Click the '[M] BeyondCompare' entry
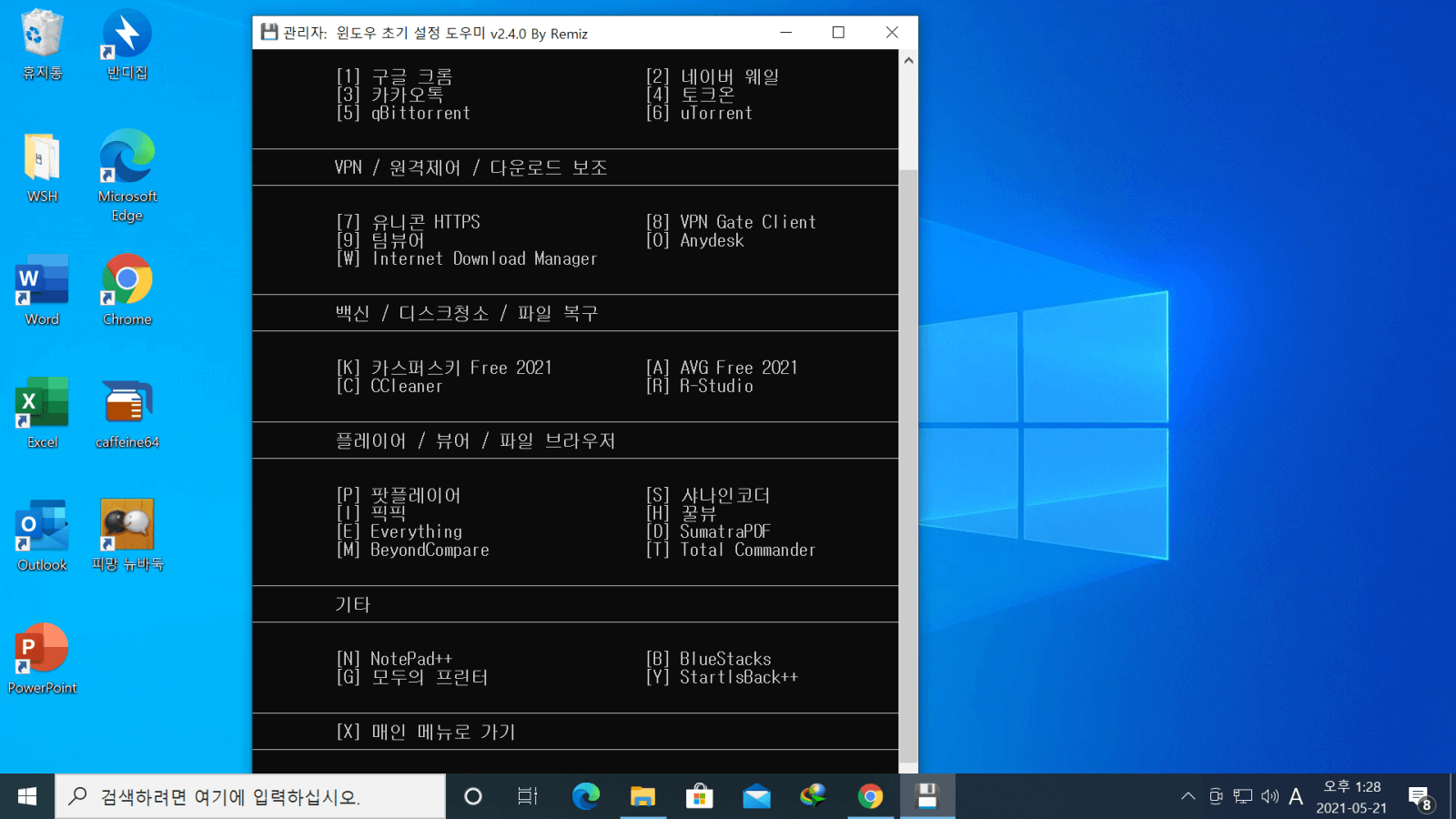This screenshot has width=1456, height=819. click(412, 550)
